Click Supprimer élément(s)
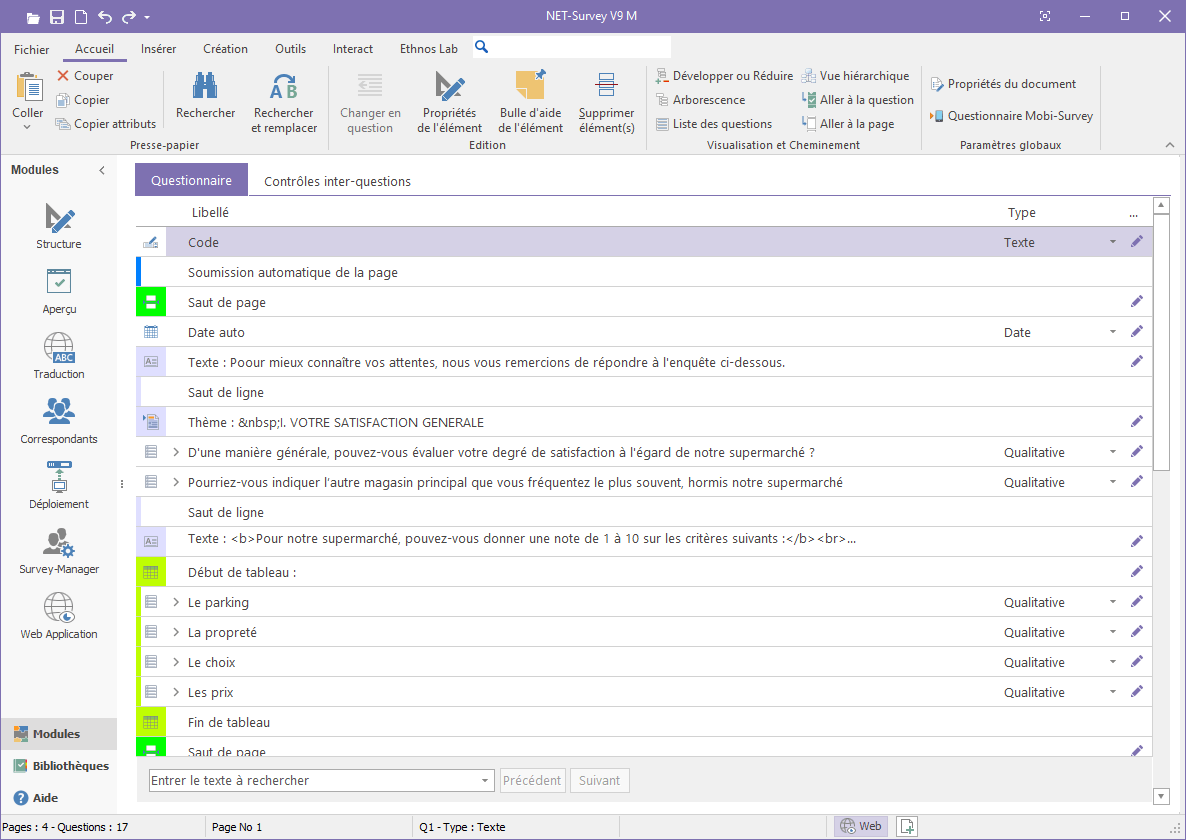The height and width of the screenshot is (840, 1186). pyautogui.click(x=607, y=103)
